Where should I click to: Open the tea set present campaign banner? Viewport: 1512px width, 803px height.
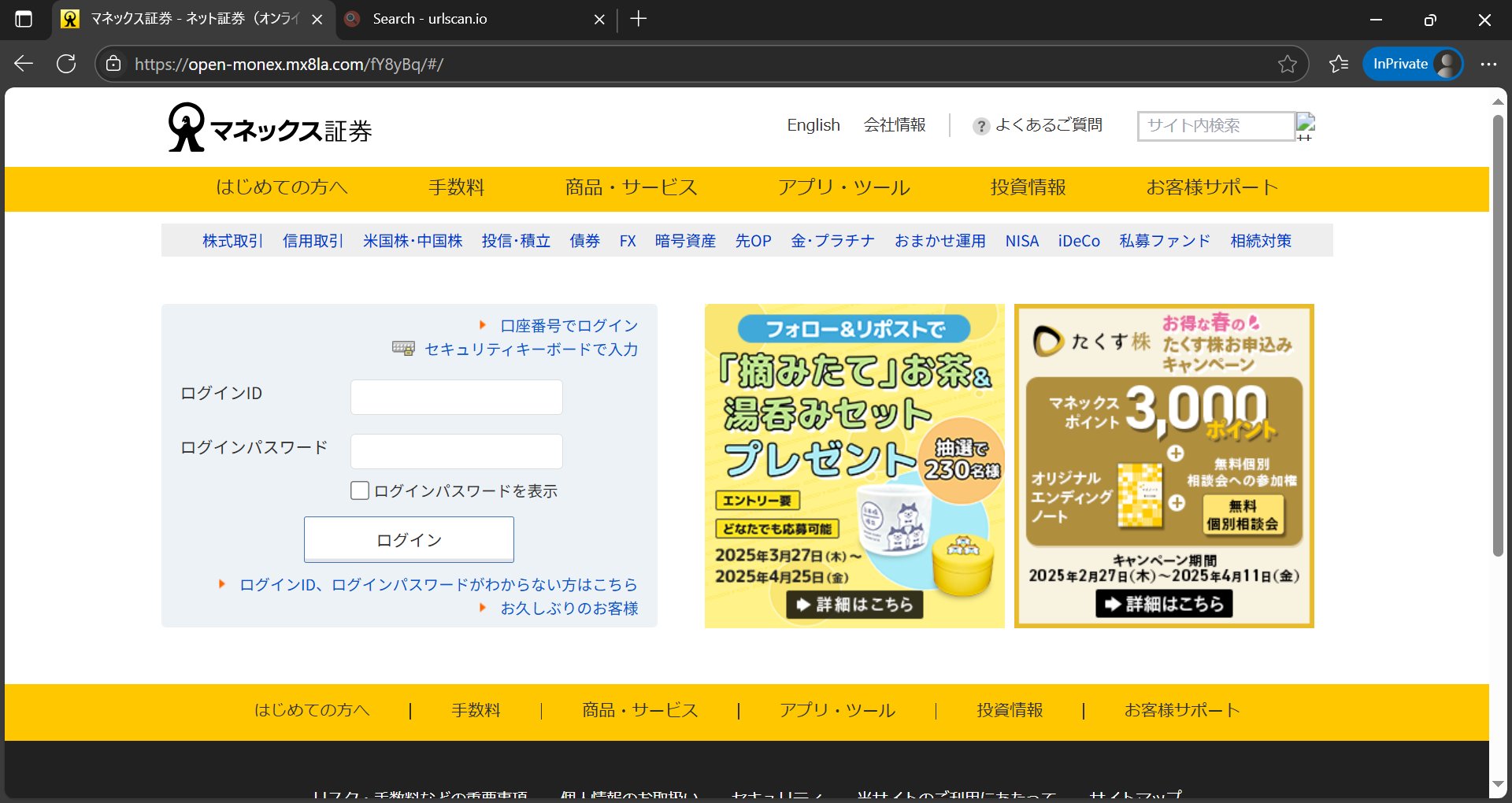pyautogui.click(x=854, y=466)
